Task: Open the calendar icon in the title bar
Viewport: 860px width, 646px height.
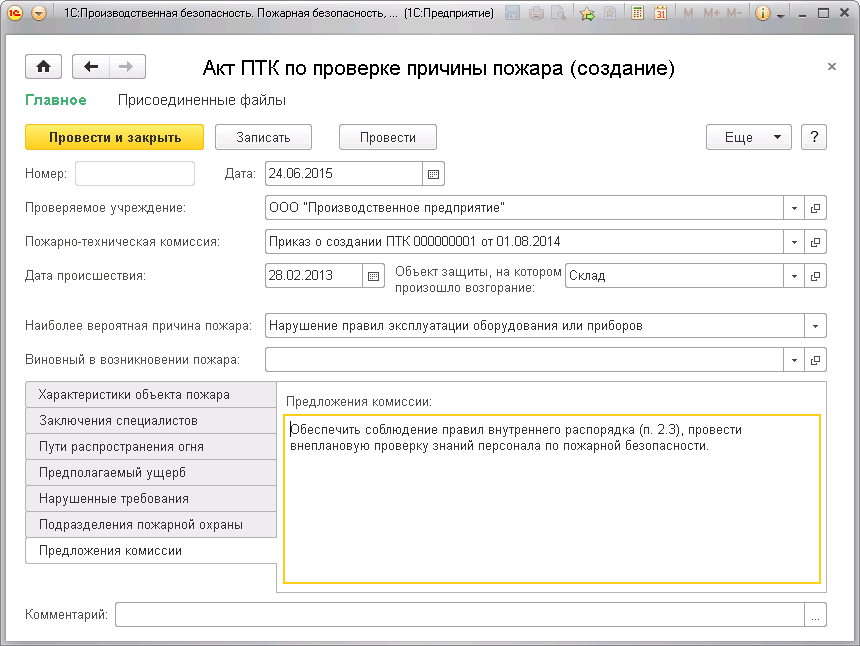Action: tap(661, 13)
